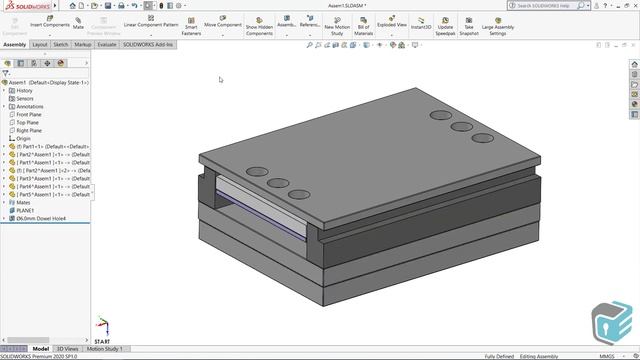The height and width of the screenshot is (360, 640).
Task: Open Large Assembly Settings
Action: (x=498, y=26)
